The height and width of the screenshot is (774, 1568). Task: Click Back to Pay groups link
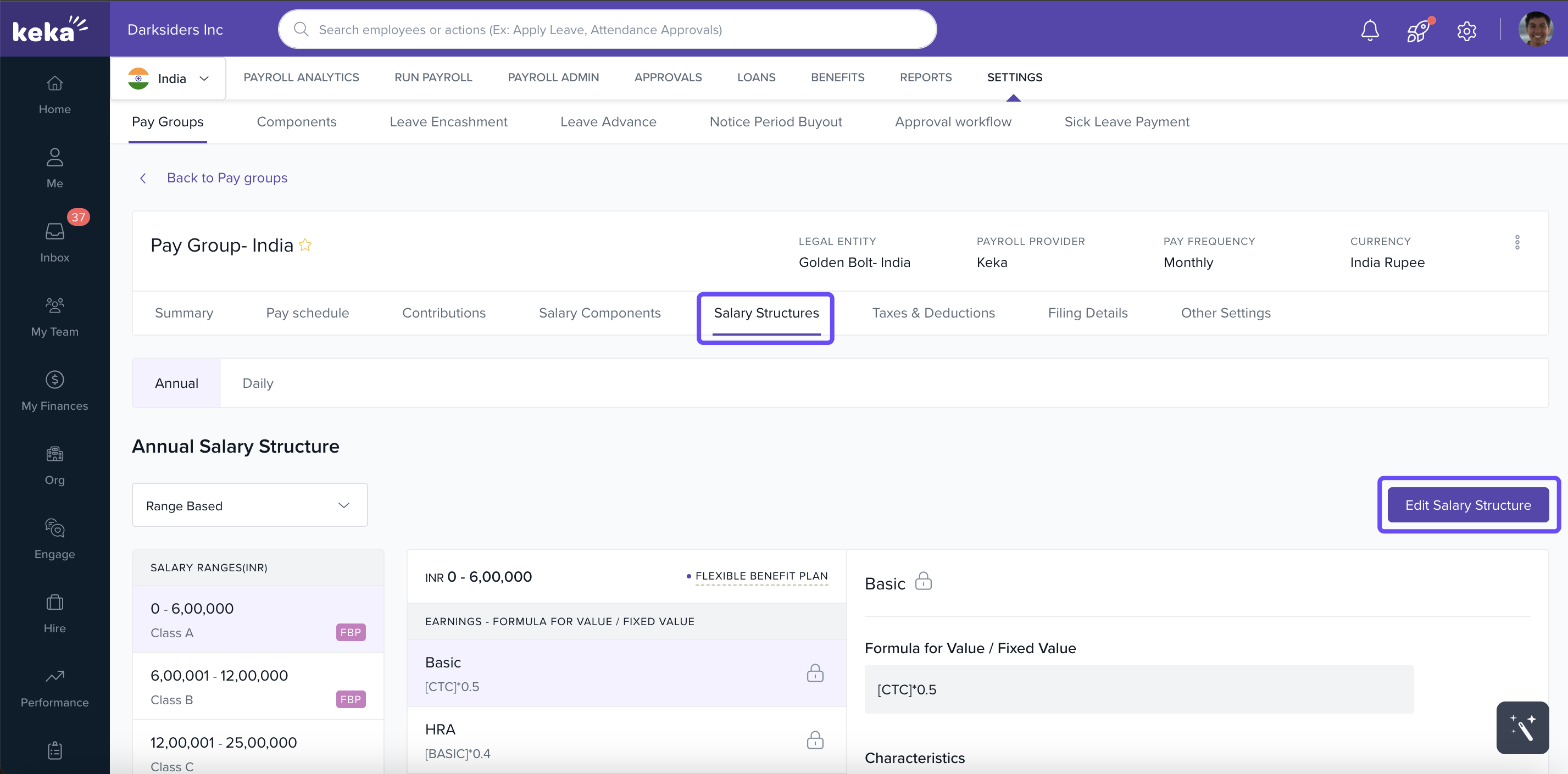coord(226,177)
